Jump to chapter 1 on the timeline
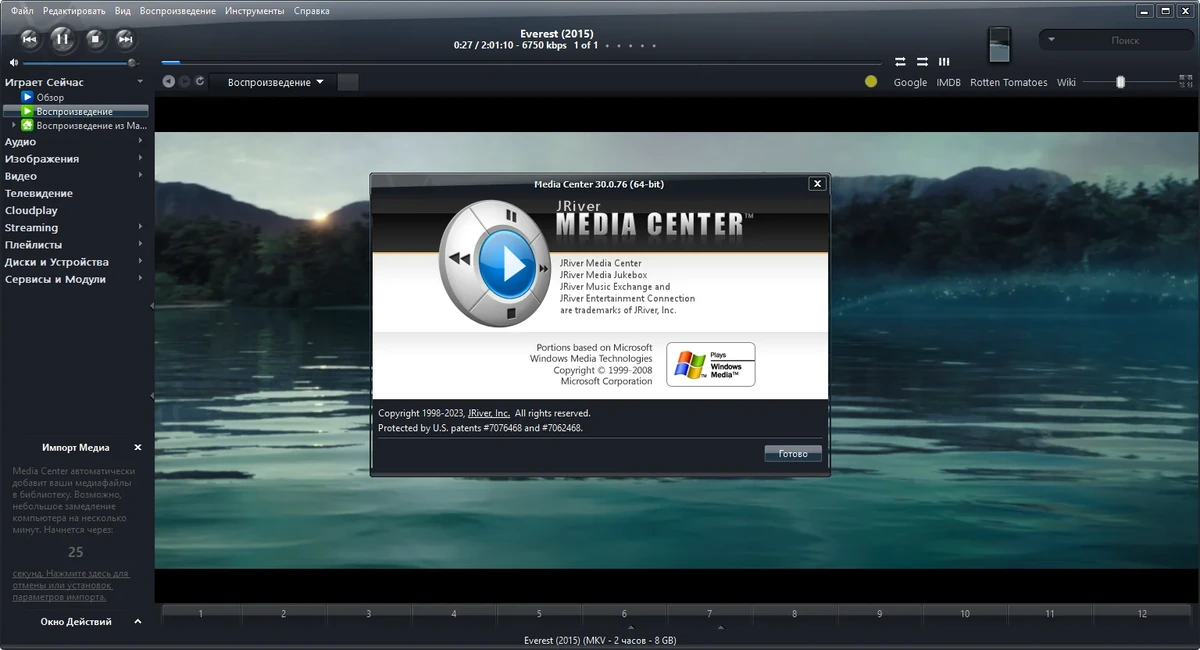The image size is (1200, 650). click(x=201, y=614)
